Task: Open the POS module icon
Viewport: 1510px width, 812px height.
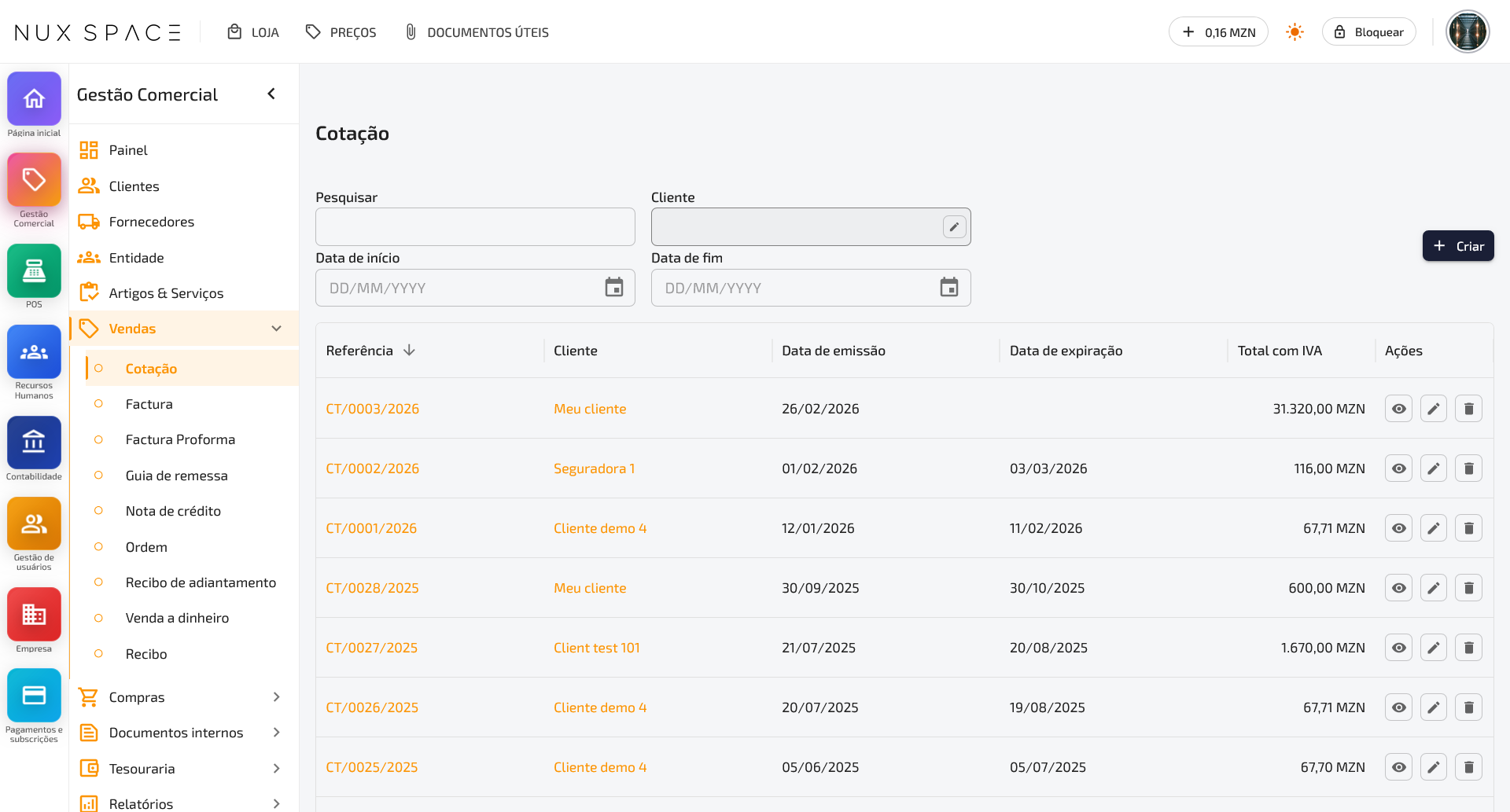Action: click(x=34, y=270)
